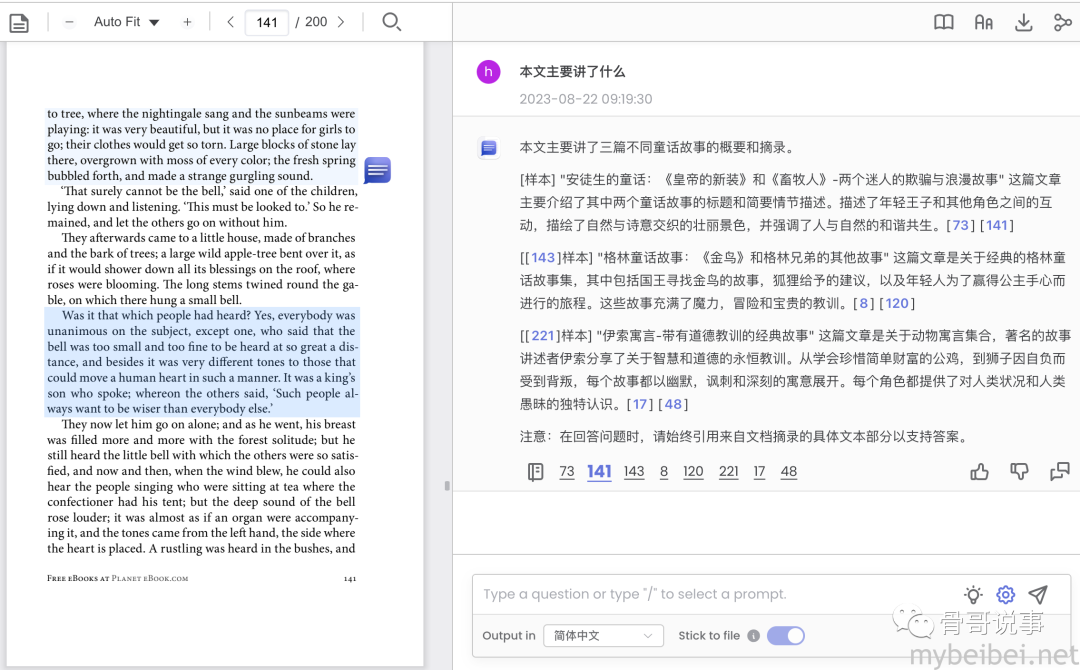
Task: Open citation link [120] in answer
Action: (897, 303)
